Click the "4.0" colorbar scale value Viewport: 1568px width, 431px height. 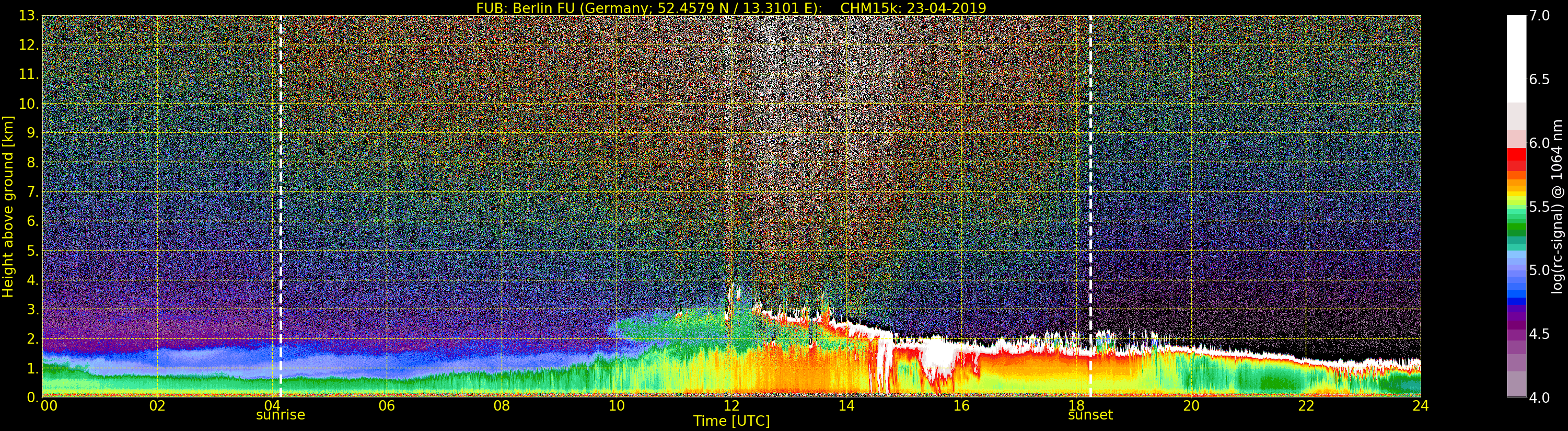1539,398
